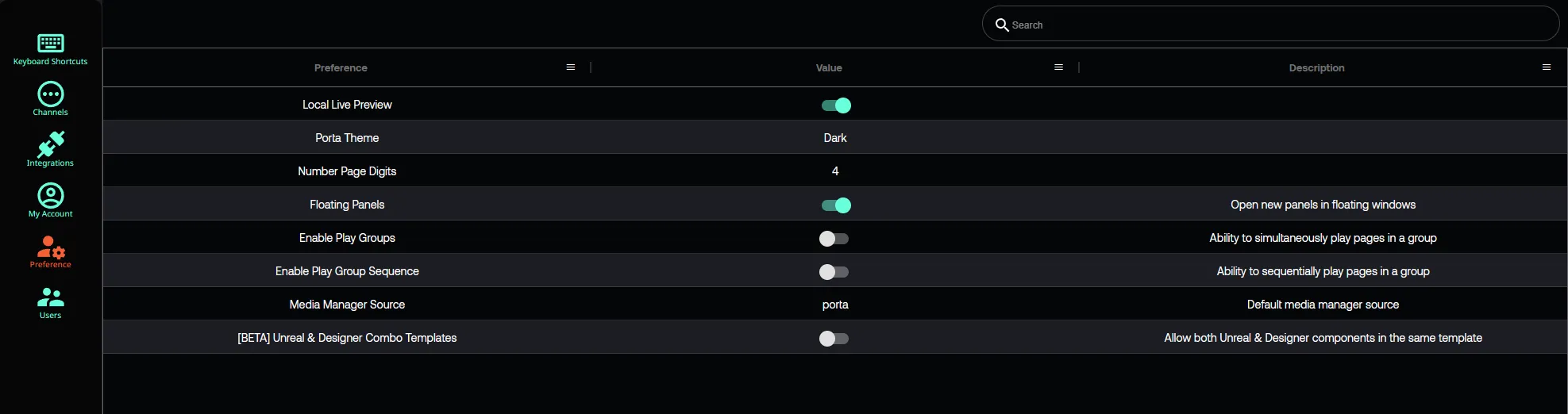Viewport: 1568px width, 414px height.
Task: Disable the Floating Panels toggle
Action: 835,205
